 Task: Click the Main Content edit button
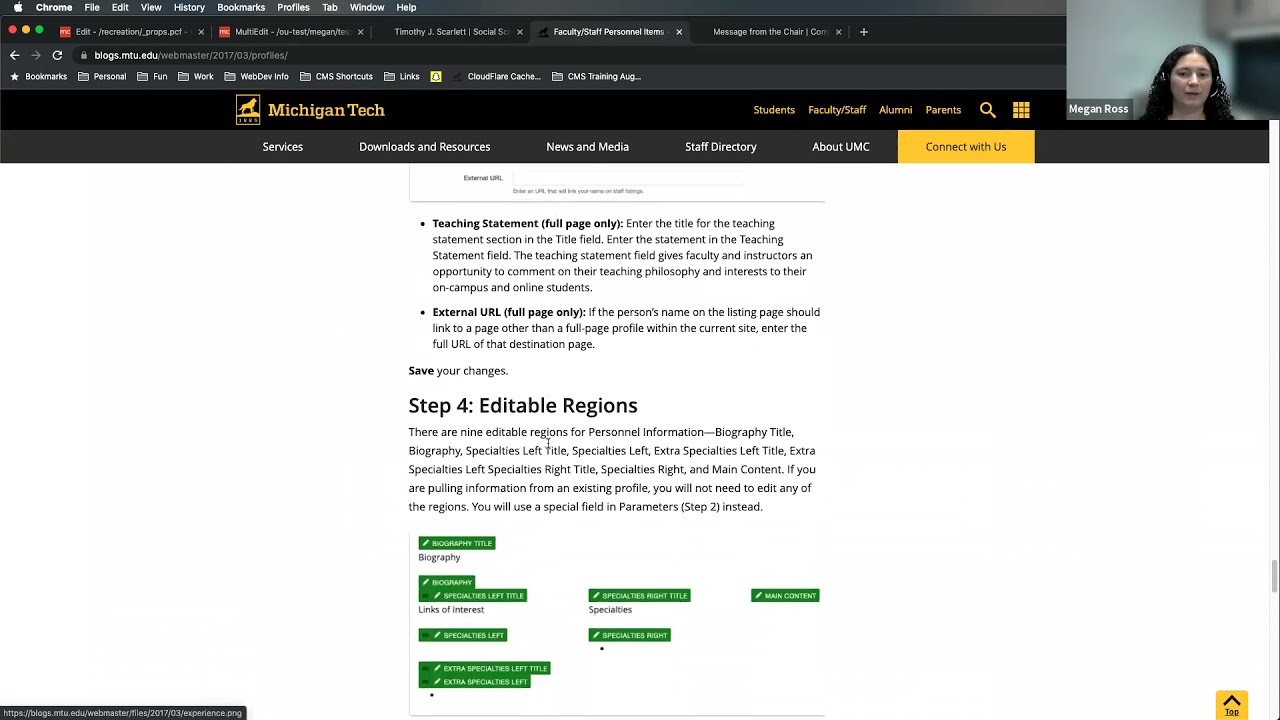(x=785, y=596)
